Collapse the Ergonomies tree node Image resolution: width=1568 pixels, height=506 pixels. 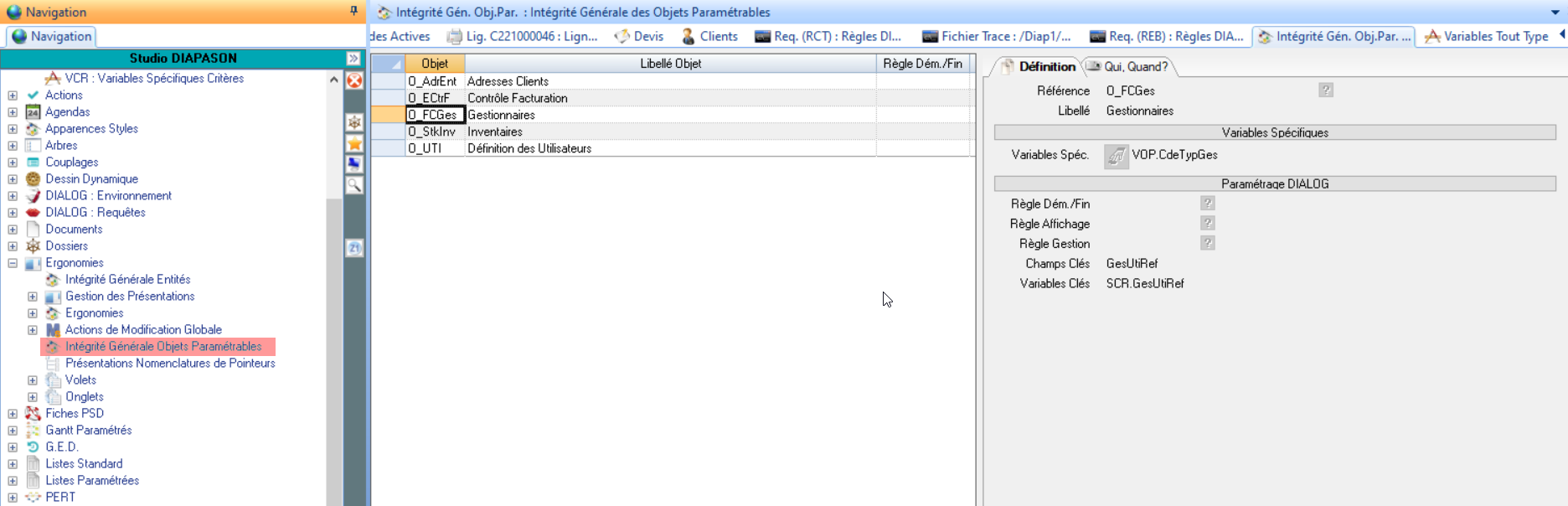coord(13,263)
